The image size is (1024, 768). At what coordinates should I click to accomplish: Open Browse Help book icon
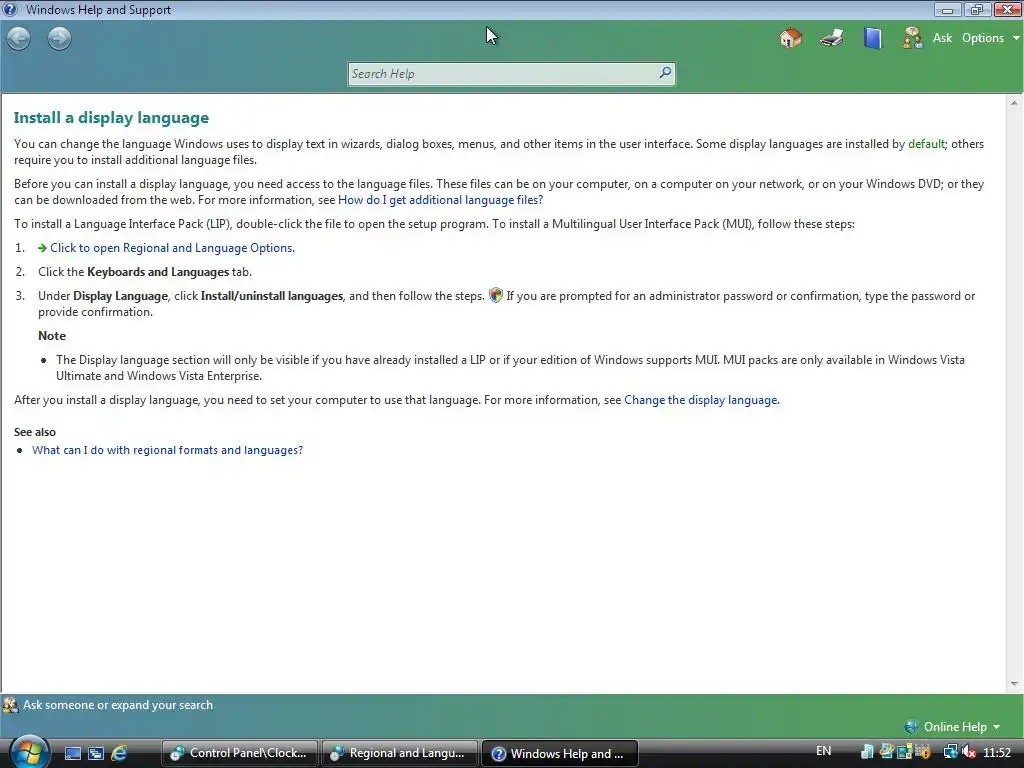pos(872,38)
